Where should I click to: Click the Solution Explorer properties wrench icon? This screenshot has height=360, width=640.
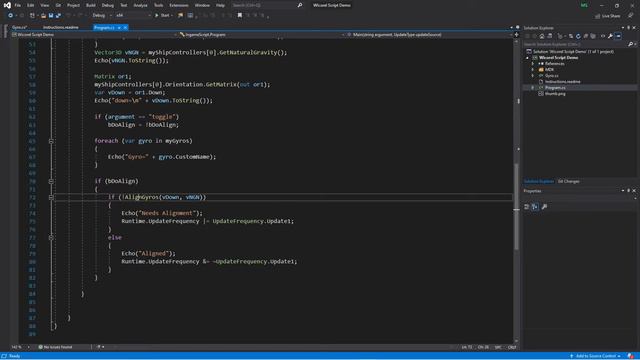click(610, 36)
